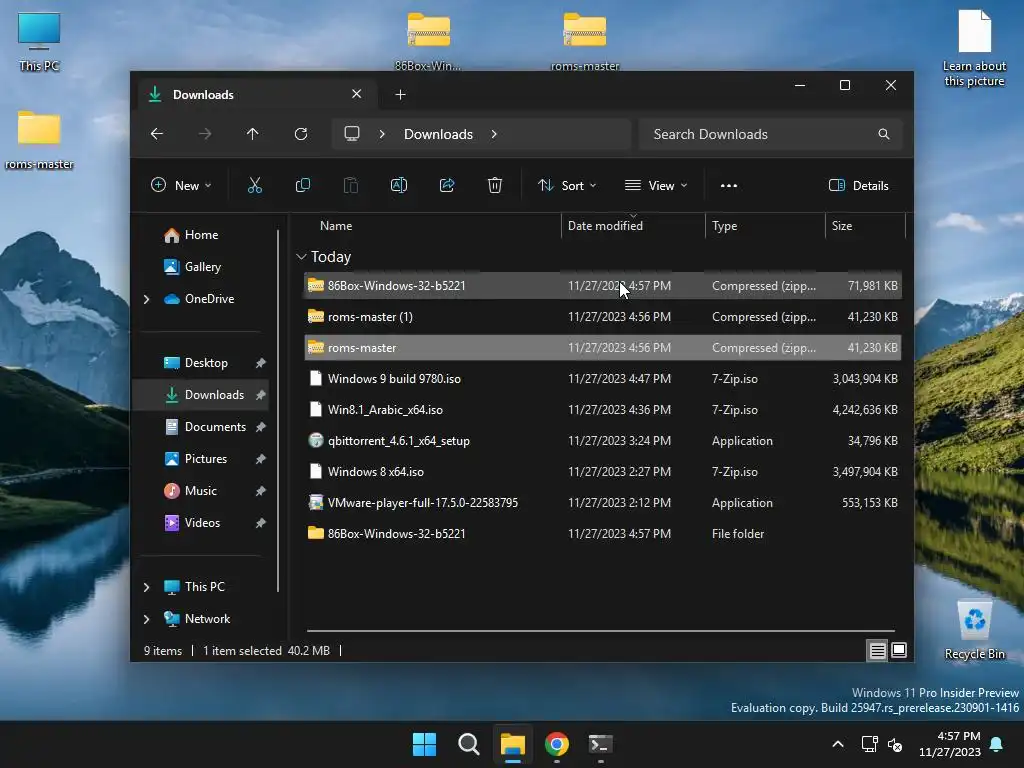Viewport: 1024px width, 768px height.
Task: Click Google Chrome in taskbar
Action: [557, 744]
